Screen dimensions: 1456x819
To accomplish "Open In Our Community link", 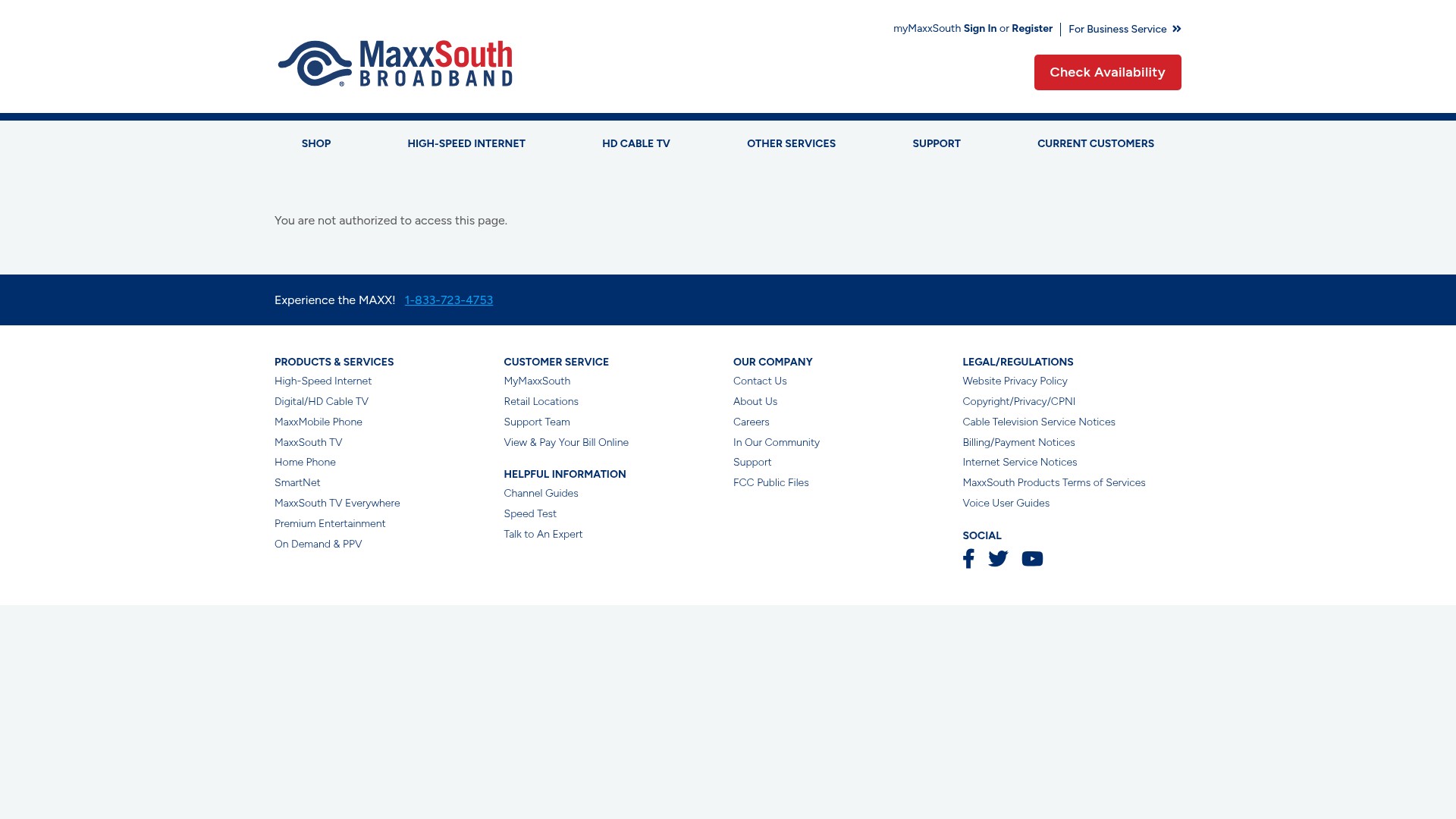I will [777, 443].
